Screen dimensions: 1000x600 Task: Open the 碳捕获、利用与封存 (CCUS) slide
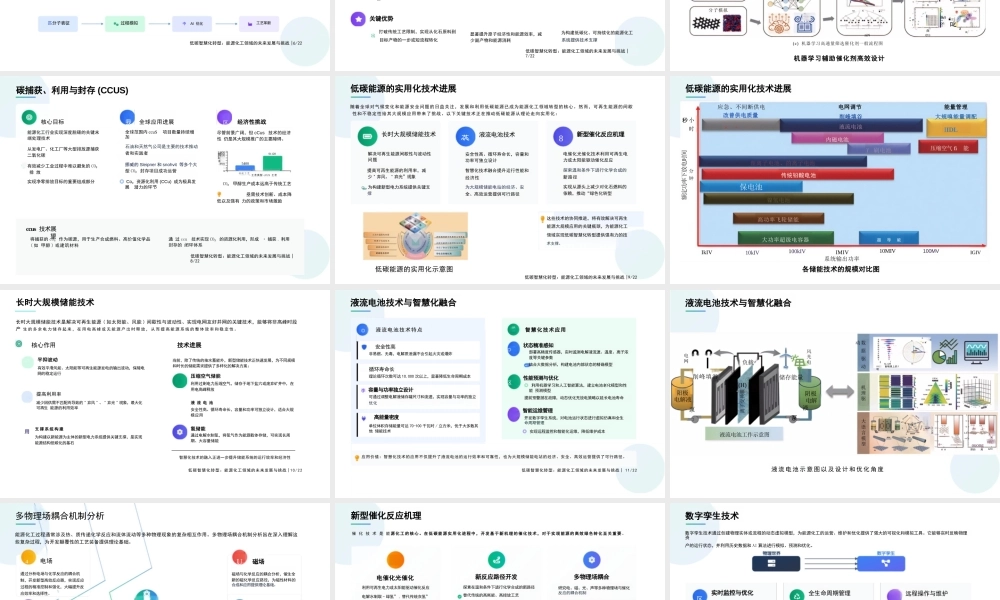pyautogui.click(x=165, y=180)
